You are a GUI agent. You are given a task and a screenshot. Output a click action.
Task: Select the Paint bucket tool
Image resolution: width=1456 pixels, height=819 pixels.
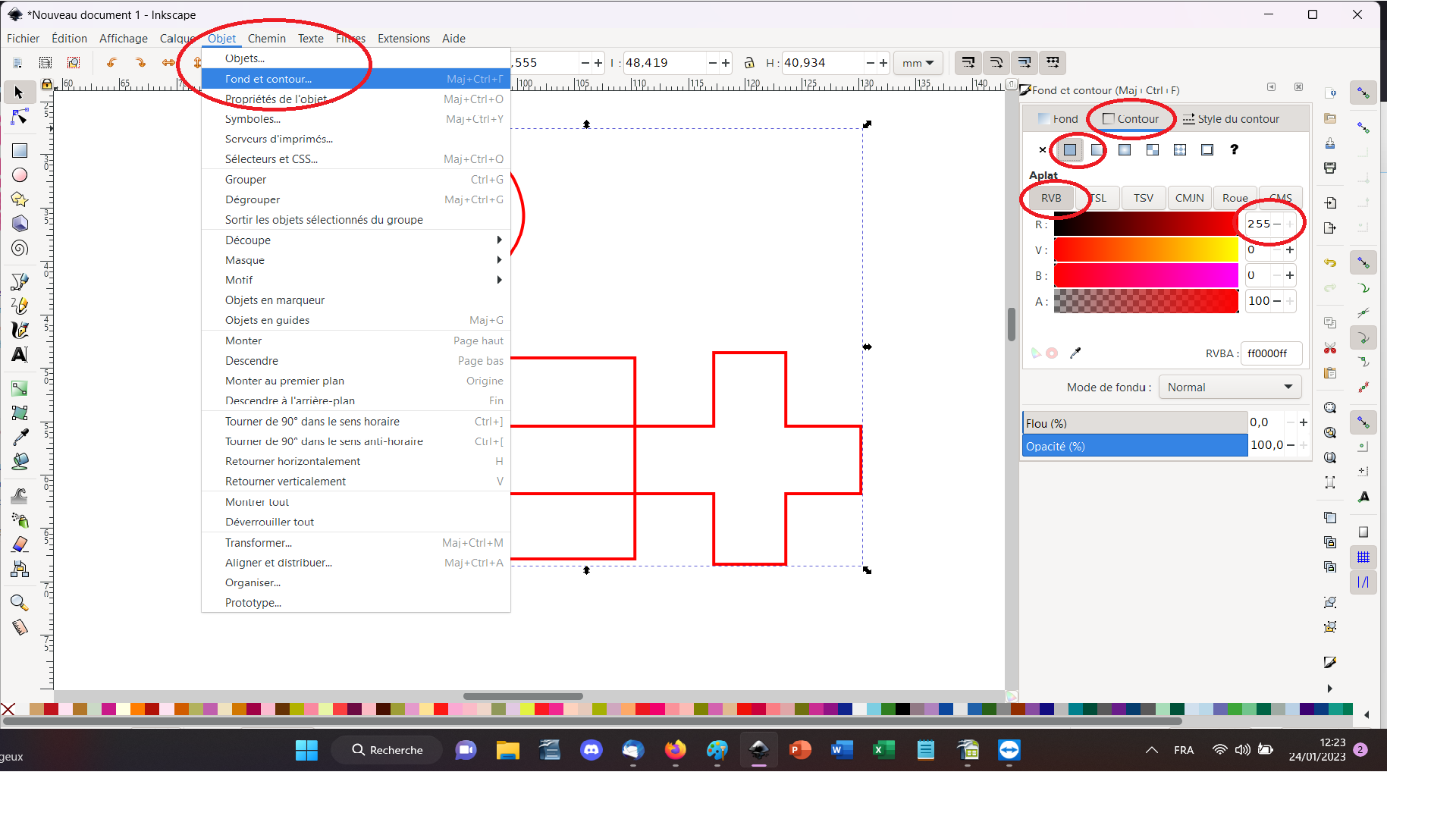[x=19, y=462]
